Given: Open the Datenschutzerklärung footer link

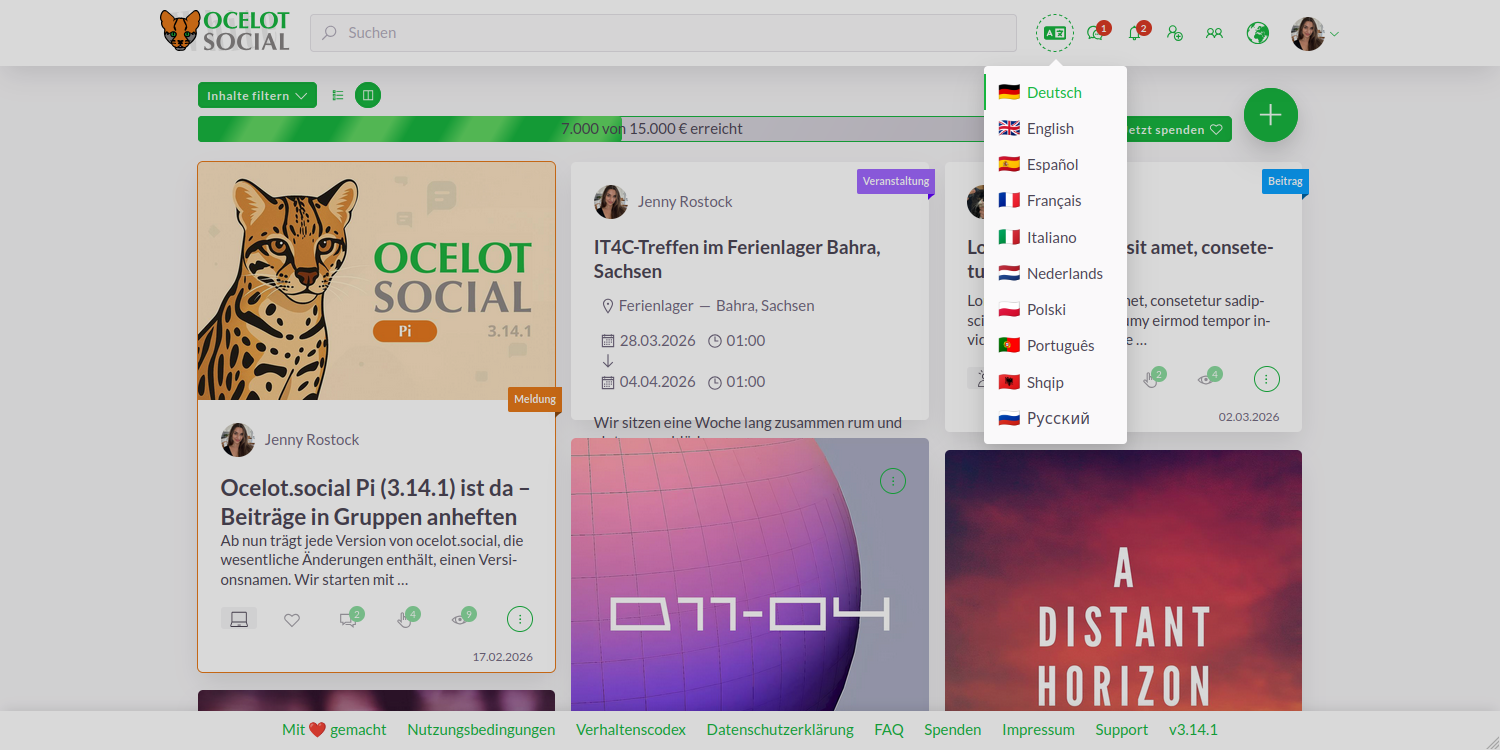Looking at the screenshot, I should 780,730.
